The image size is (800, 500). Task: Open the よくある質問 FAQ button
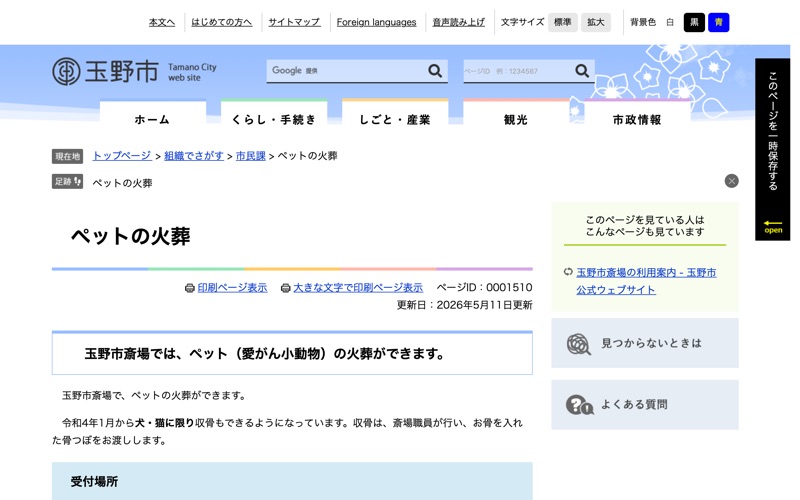[x=645, y=405]
